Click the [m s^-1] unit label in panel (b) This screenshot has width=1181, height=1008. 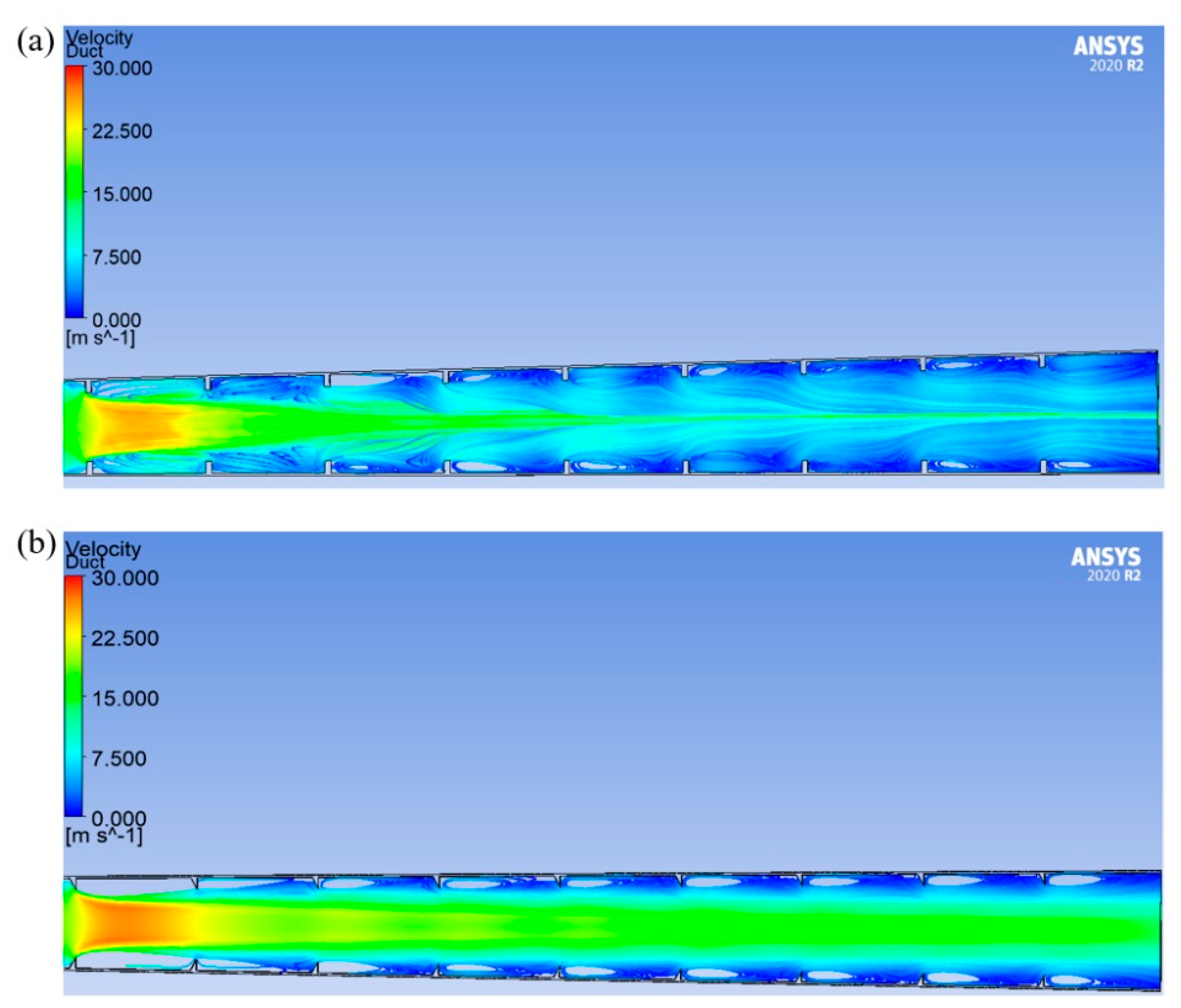(x=104, y=836)
